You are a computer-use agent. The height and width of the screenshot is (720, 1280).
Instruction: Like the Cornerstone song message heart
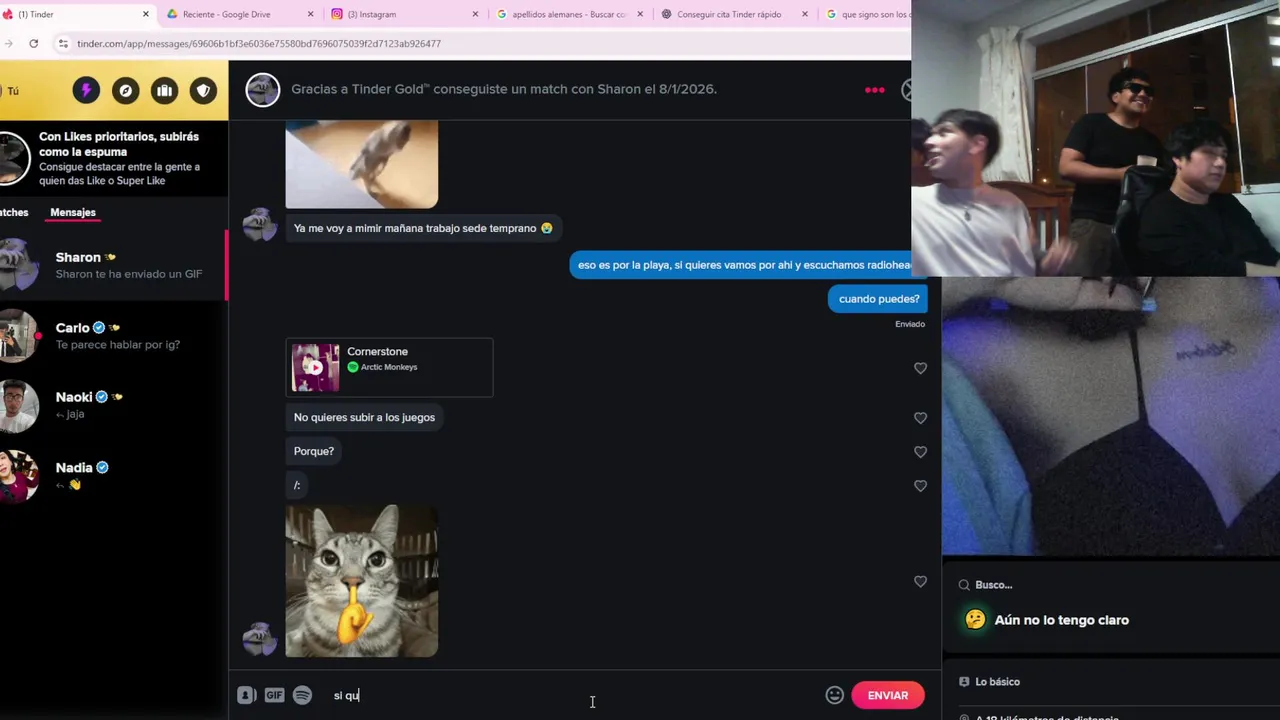[920, 368]
